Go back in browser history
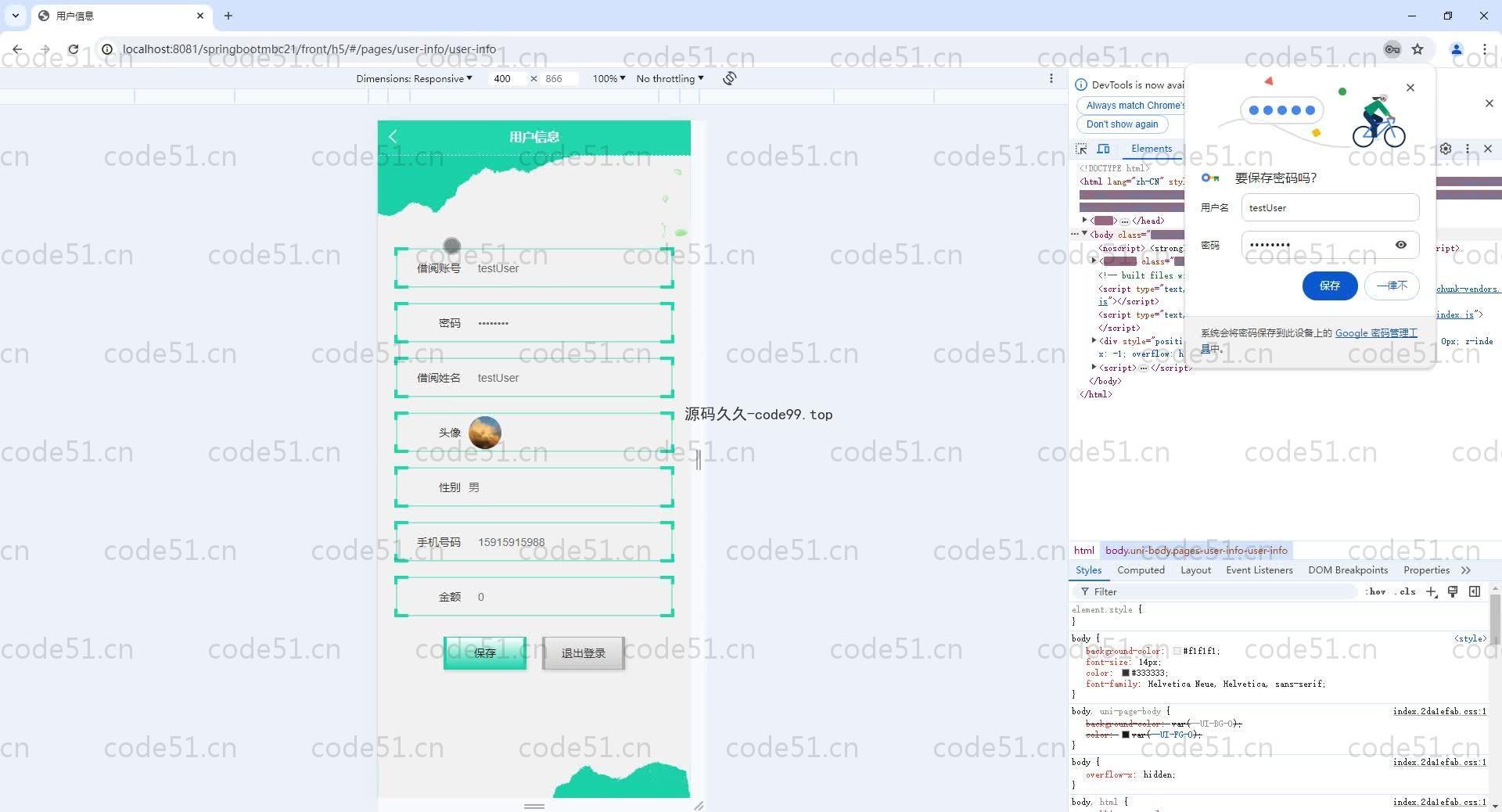1502x812 pixels. [x=17, y=49]
